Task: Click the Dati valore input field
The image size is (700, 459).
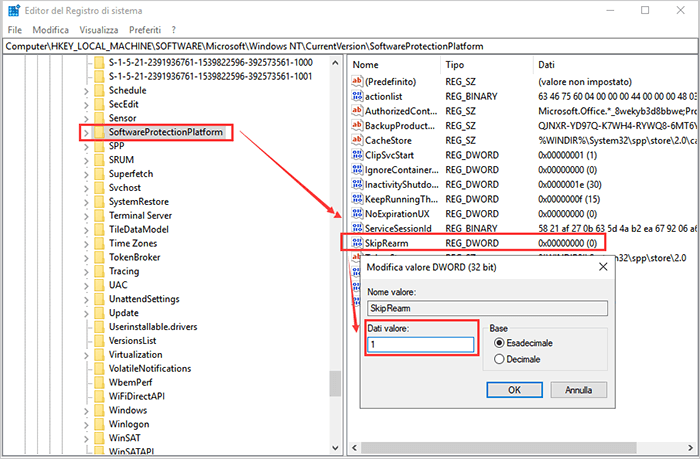Action: click(419, 345)
